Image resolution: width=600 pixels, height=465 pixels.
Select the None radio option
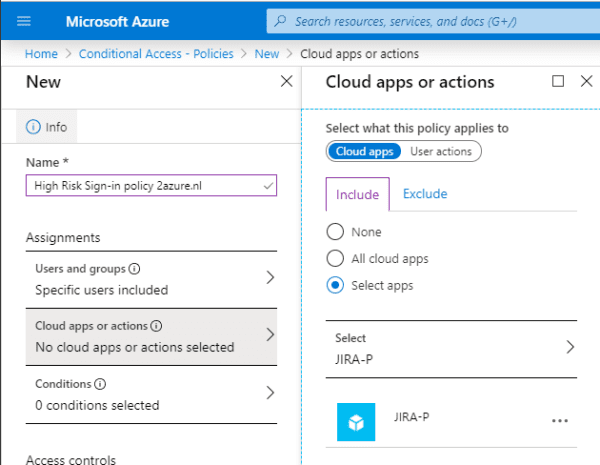point(335,232)
